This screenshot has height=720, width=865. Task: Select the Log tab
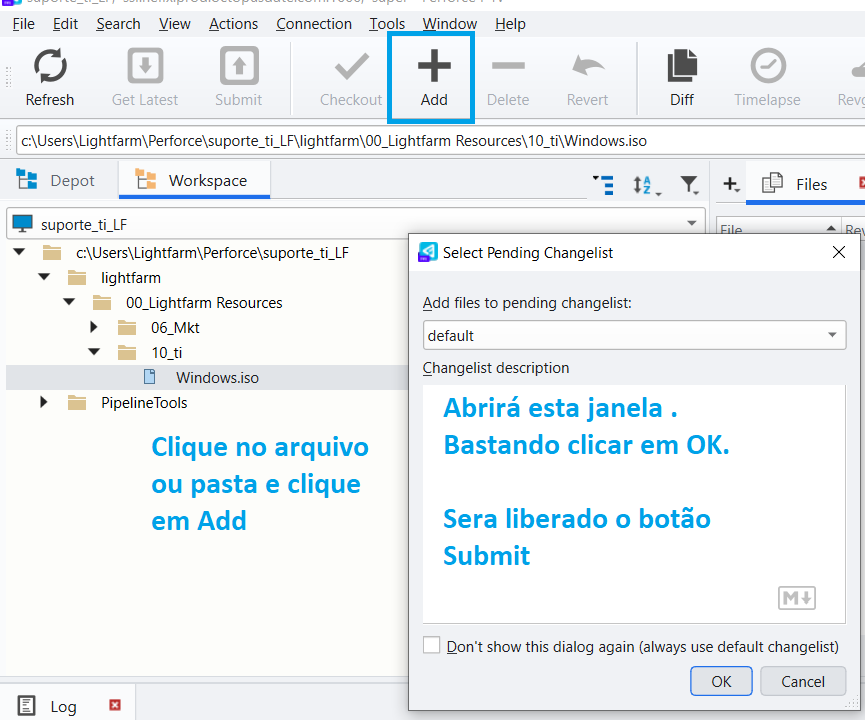click(x=67, y=706)
